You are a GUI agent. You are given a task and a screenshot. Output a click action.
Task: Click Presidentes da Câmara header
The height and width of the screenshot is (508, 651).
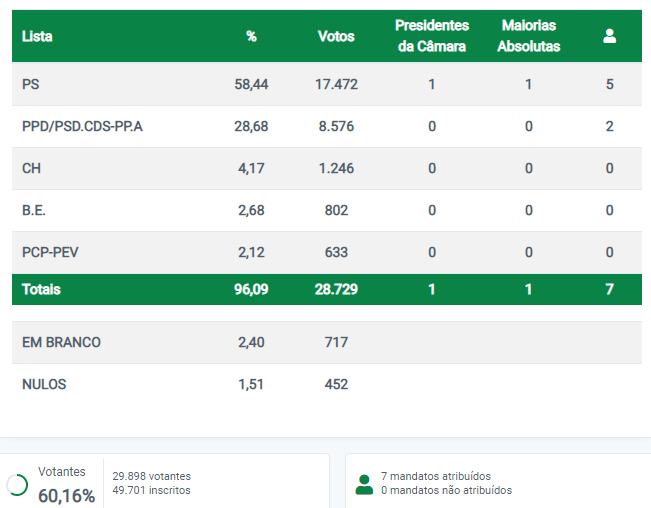432,36
